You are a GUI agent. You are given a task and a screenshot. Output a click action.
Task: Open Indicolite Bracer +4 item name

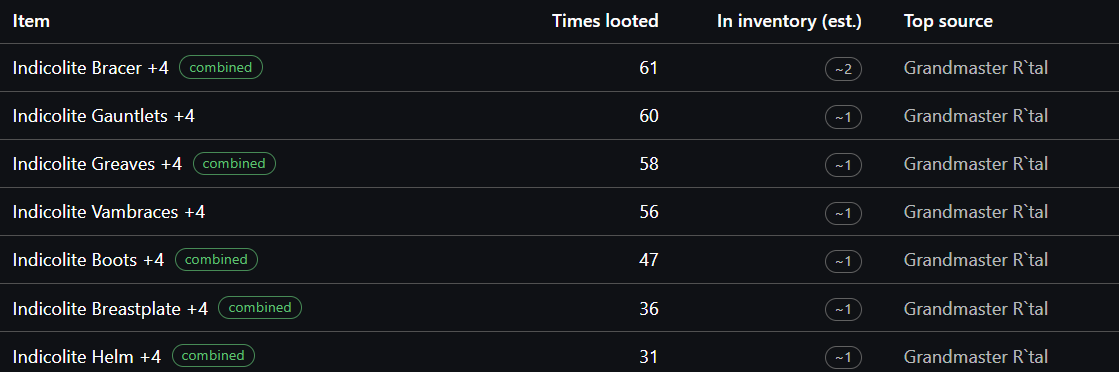[91, 68]
